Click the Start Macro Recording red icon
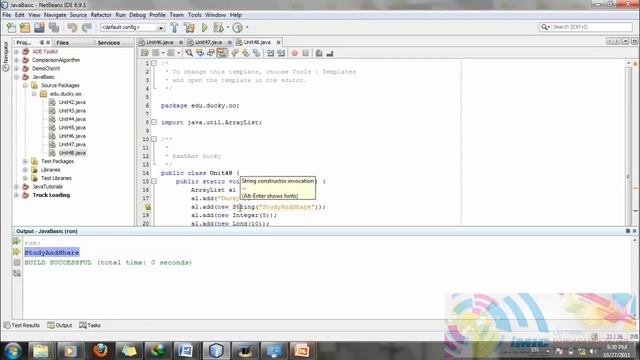The image size is (640, 360). point(294,53)
